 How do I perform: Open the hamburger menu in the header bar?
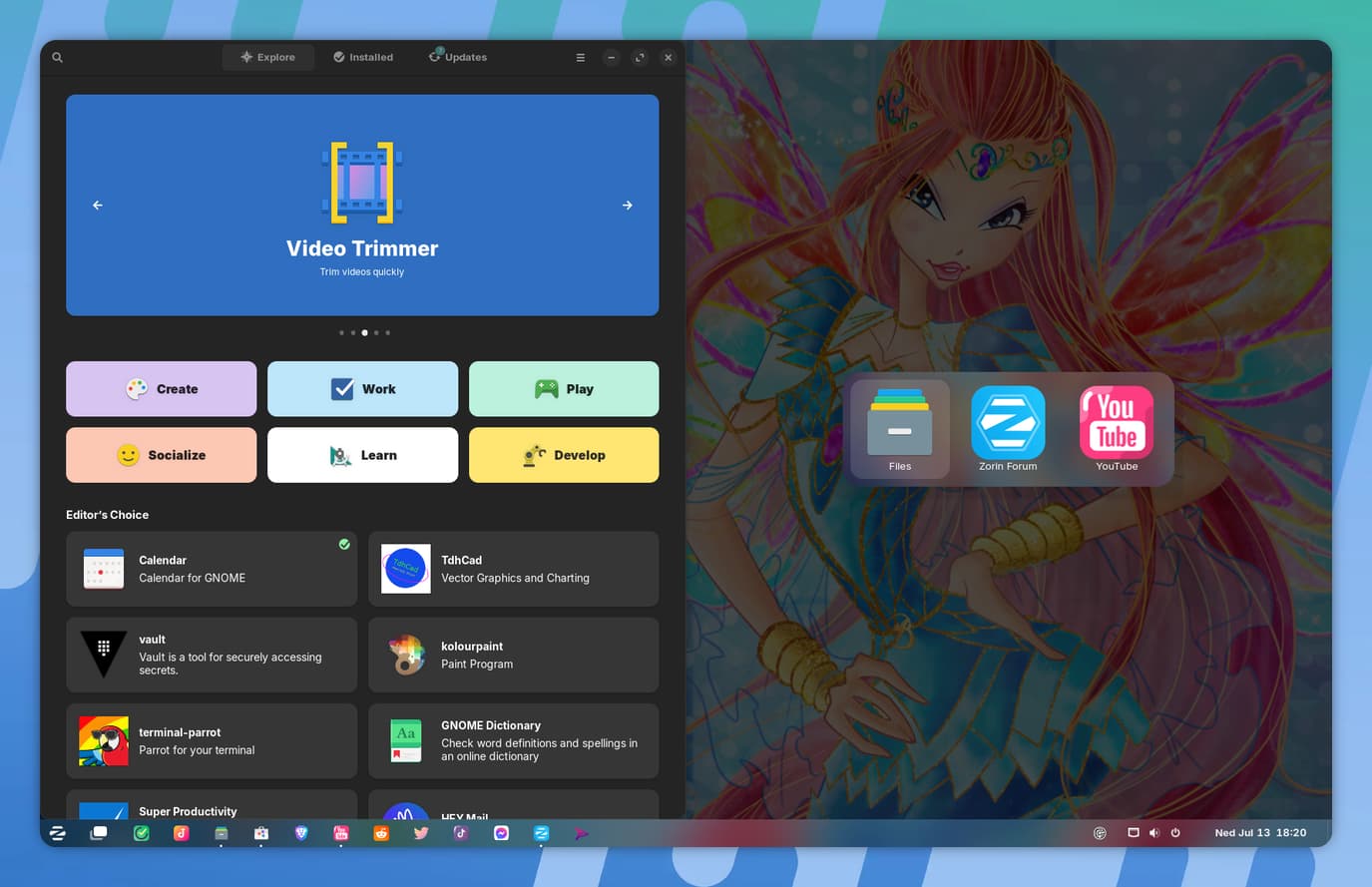click(580, 58)
